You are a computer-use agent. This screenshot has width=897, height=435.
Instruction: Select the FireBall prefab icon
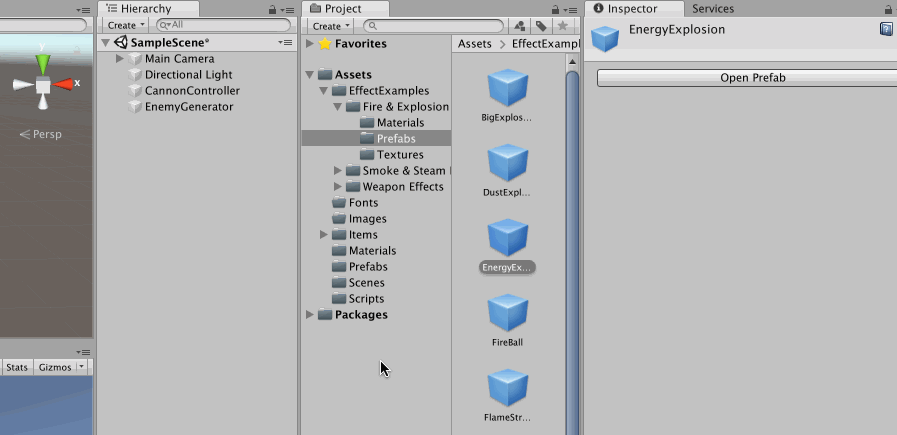[x=507, y=313]
